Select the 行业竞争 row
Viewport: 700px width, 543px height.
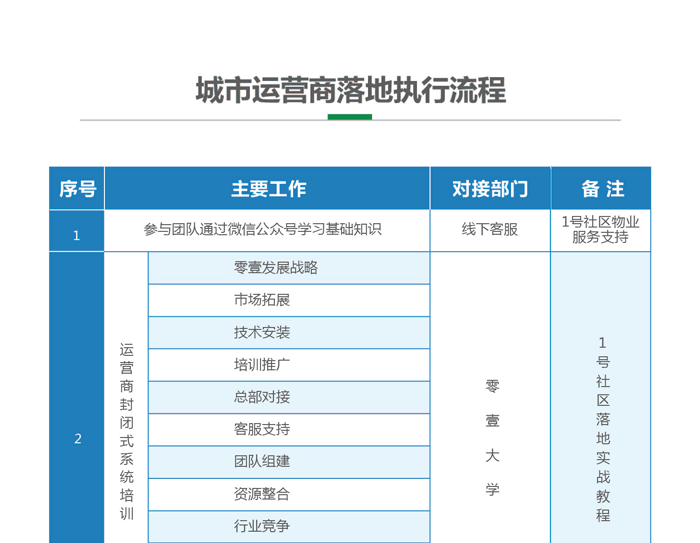click(x=289, y=526)
